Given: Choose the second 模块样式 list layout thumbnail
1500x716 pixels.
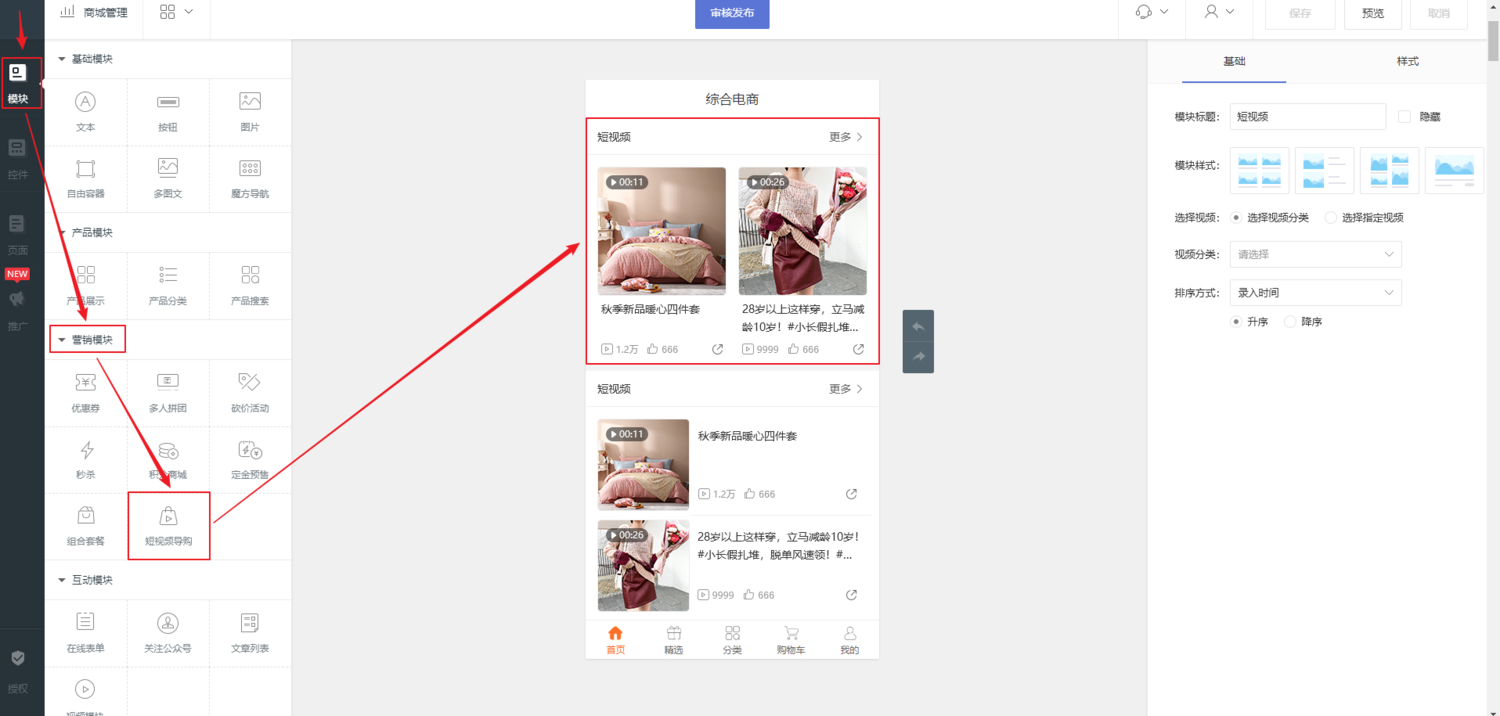Looking at the screenshot, I should pos(1324,170).
